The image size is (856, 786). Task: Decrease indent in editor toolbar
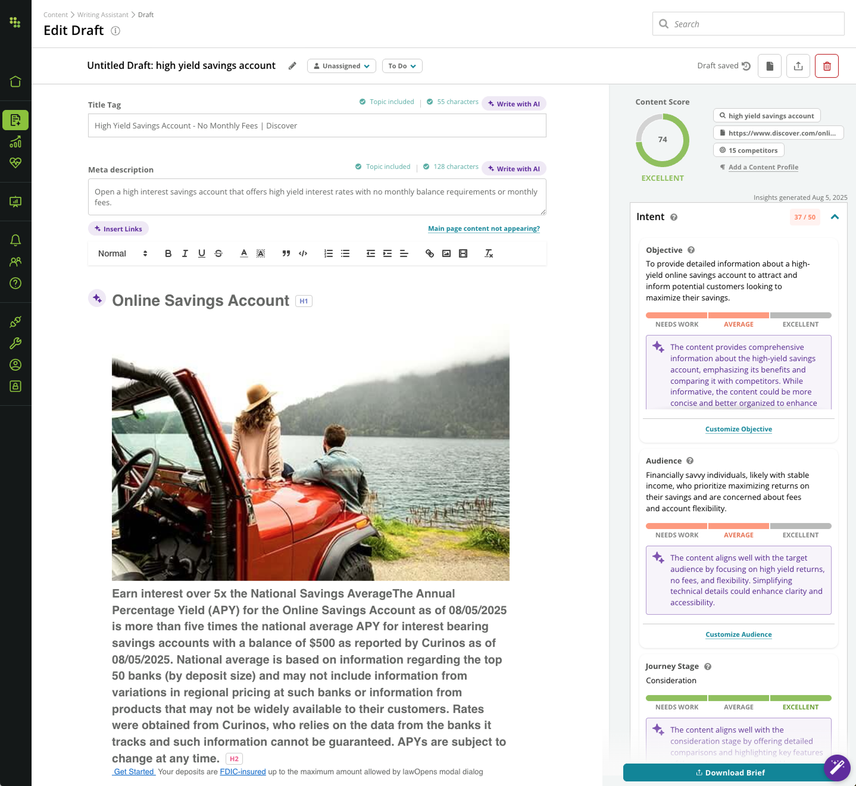[x=371, y=253]
